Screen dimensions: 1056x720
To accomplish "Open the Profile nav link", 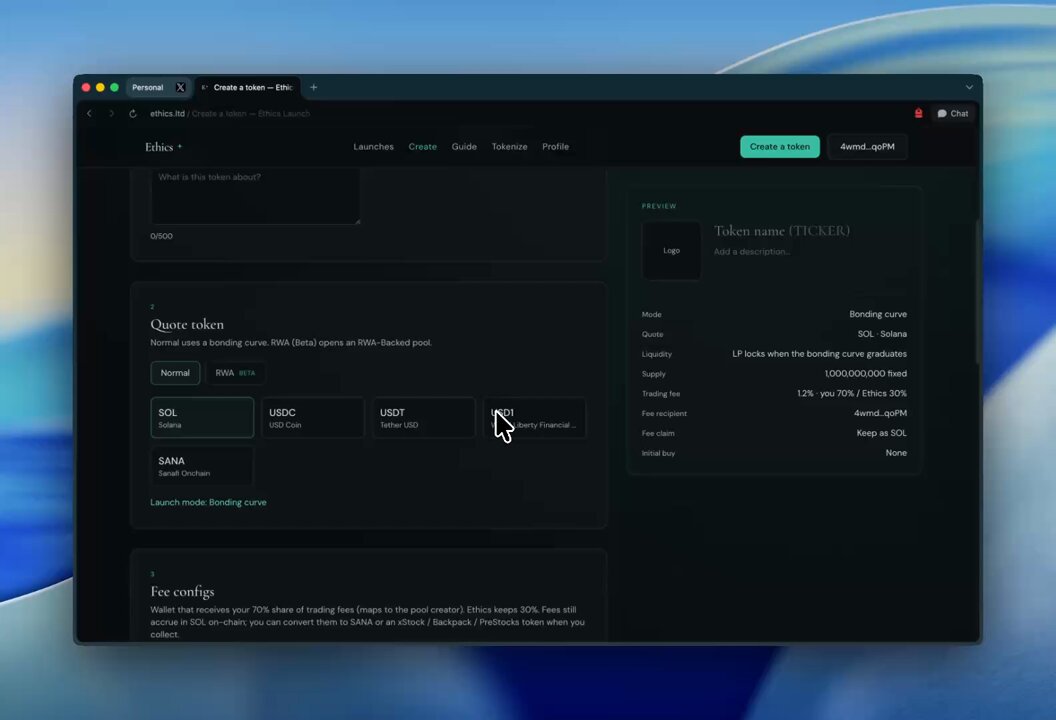I will pyautogui.click(x=556, y=146).
